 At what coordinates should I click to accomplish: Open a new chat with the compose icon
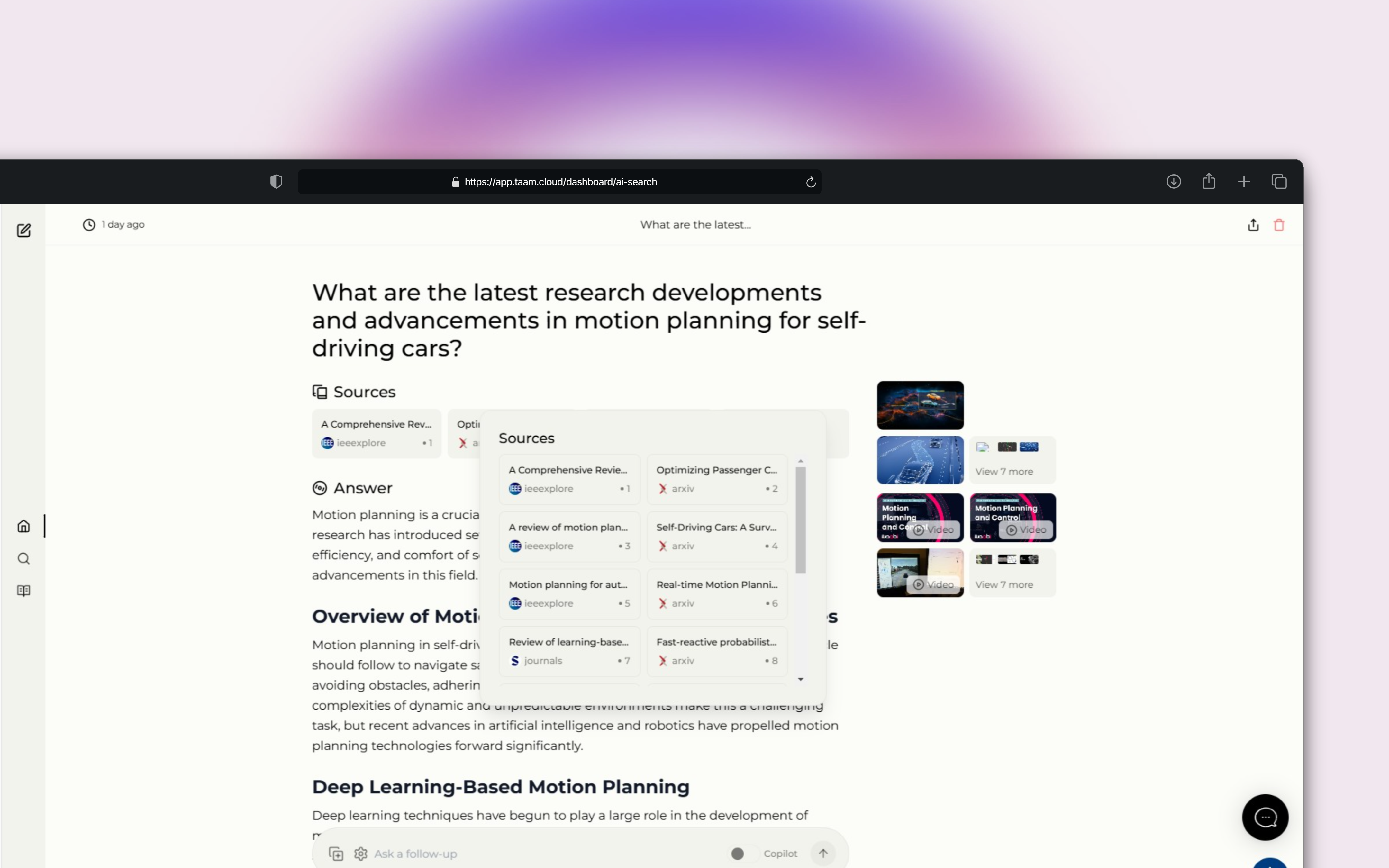click(24, 230)
